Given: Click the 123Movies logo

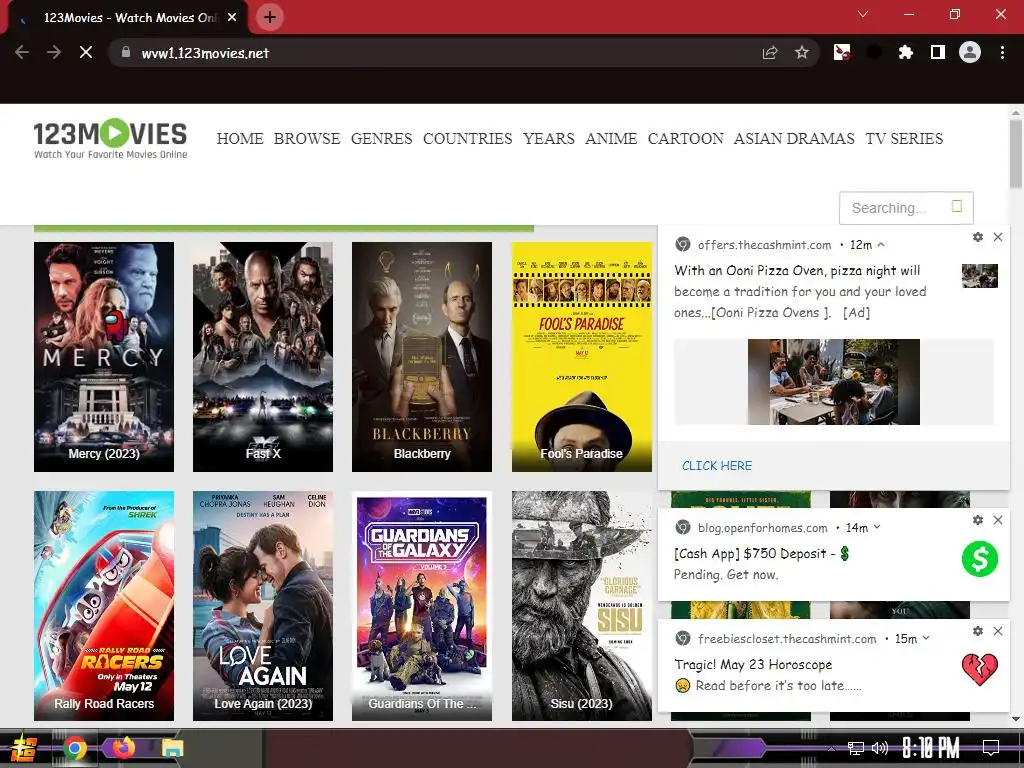Looking at the screenshot, I should (x=110, y=138).
